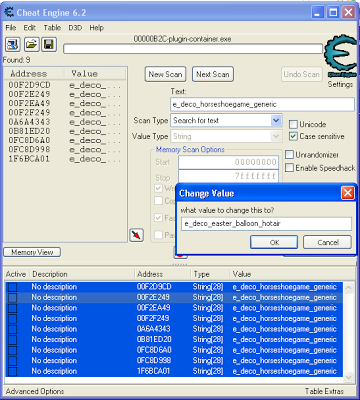Open the Scan Type dropdown

(x=276, y=120)
